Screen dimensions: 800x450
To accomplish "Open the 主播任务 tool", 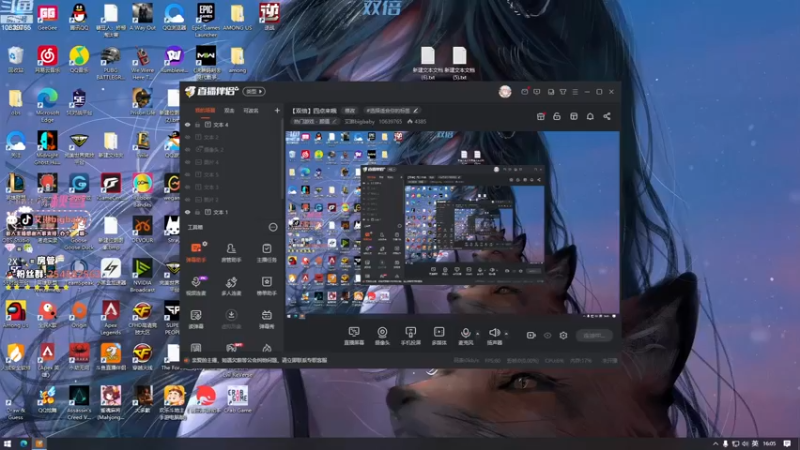I will click(x=266, y=252).
